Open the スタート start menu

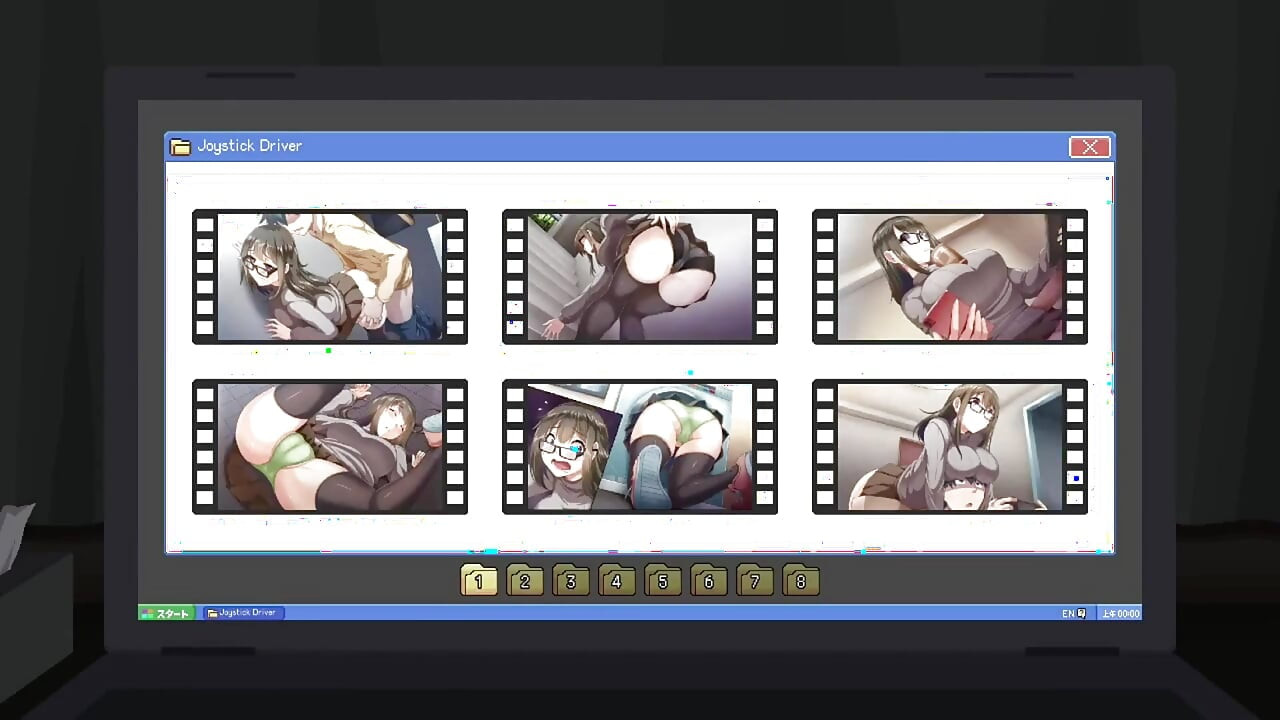166,613
